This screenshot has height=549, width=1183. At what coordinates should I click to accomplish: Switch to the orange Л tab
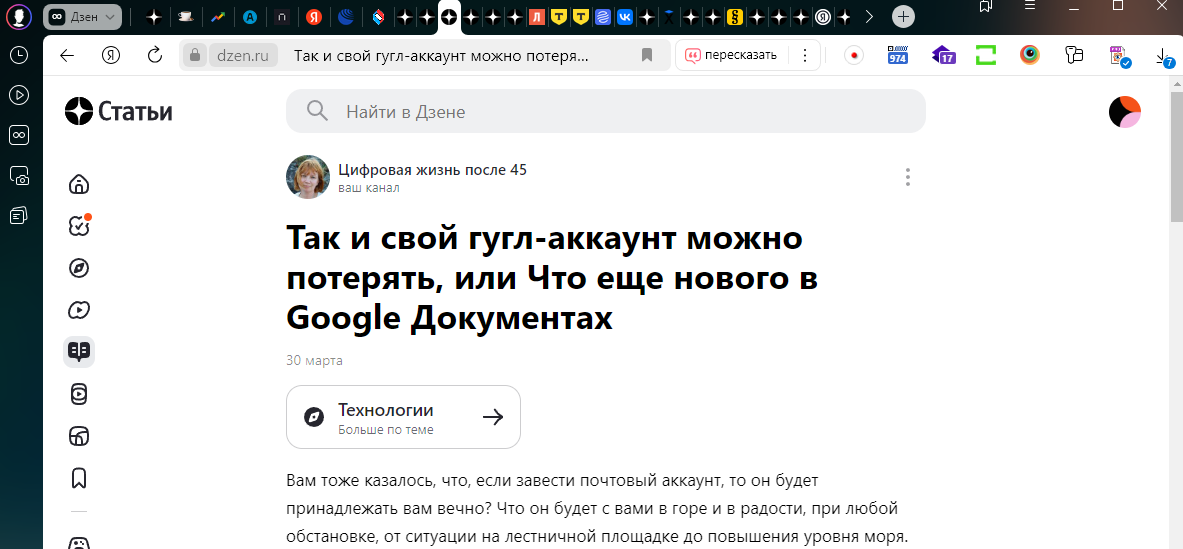coord(536,17)
